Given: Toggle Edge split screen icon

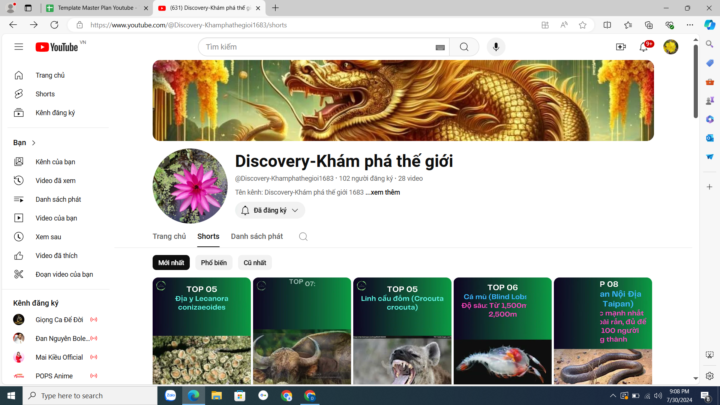Looking at the screenshot, I should [607, 25].
